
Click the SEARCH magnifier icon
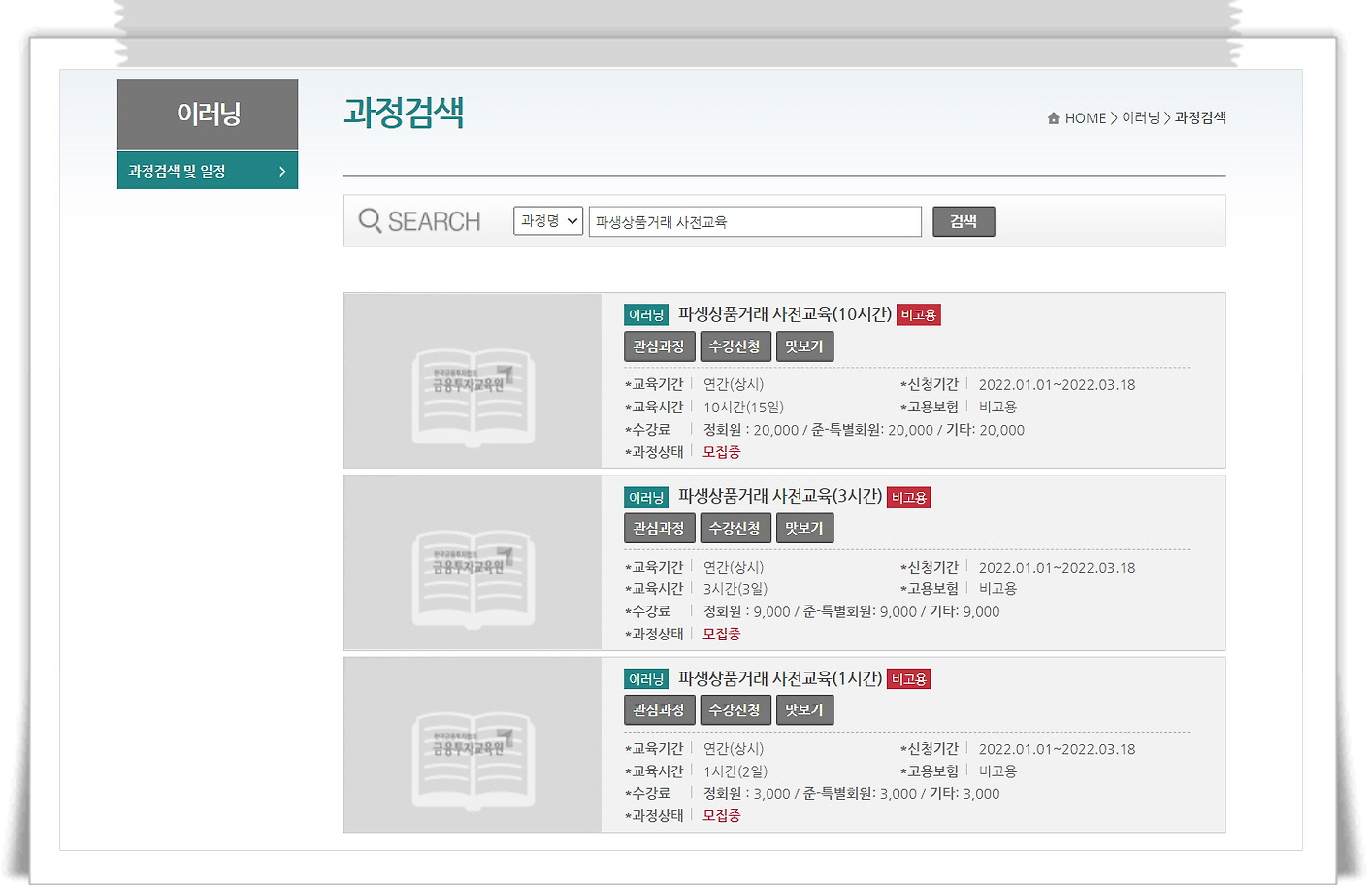pos(370,221)
